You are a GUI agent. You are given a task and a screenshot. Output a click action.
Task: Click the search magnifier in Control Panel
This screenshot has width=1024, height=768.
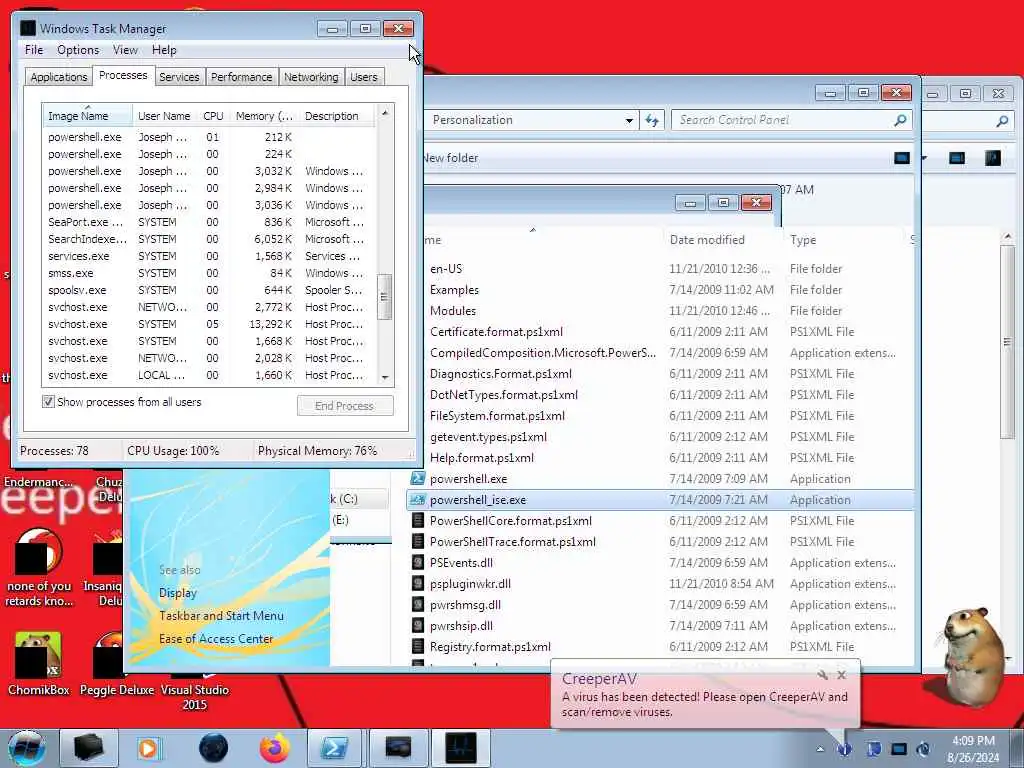901,120
